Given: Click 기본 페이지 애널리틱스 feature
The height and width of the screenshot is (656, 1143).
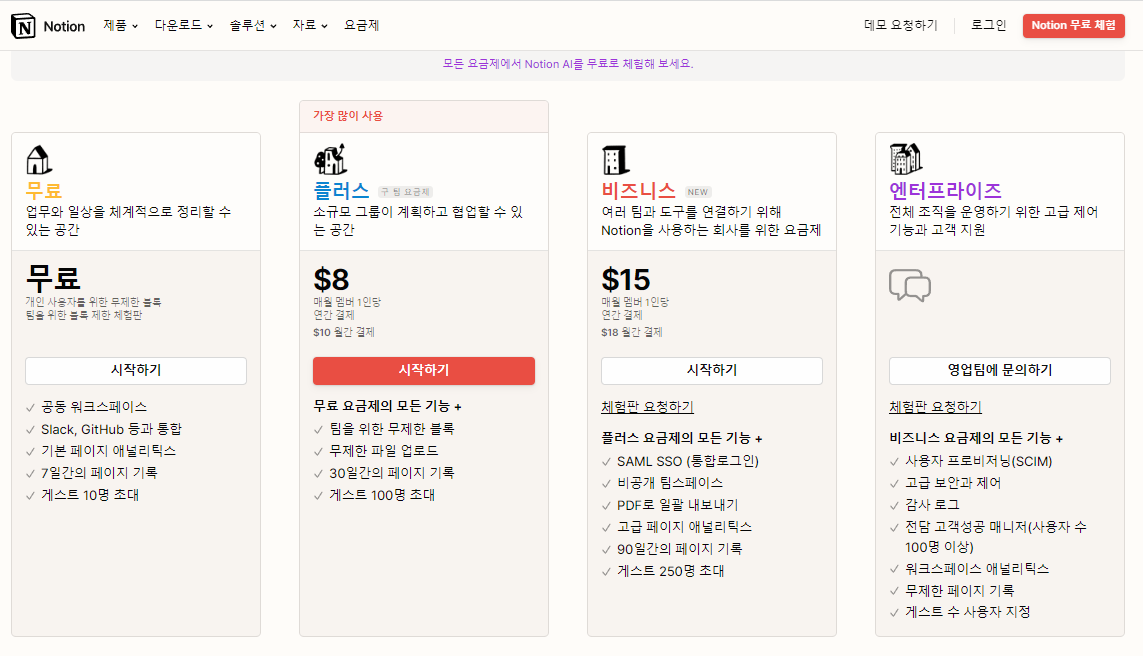Looking at the screenshot, I should tap(108, 451).
